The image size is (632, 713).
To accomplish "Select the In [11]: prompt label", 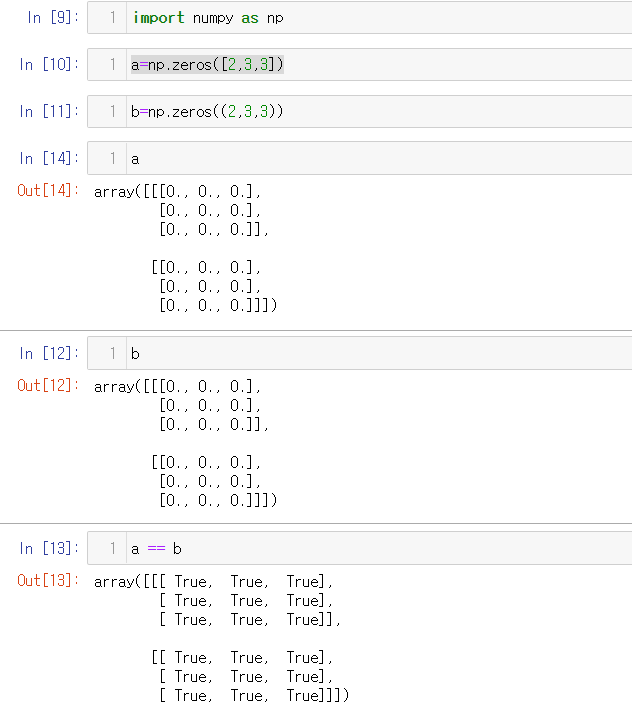I will pos(49,111).
